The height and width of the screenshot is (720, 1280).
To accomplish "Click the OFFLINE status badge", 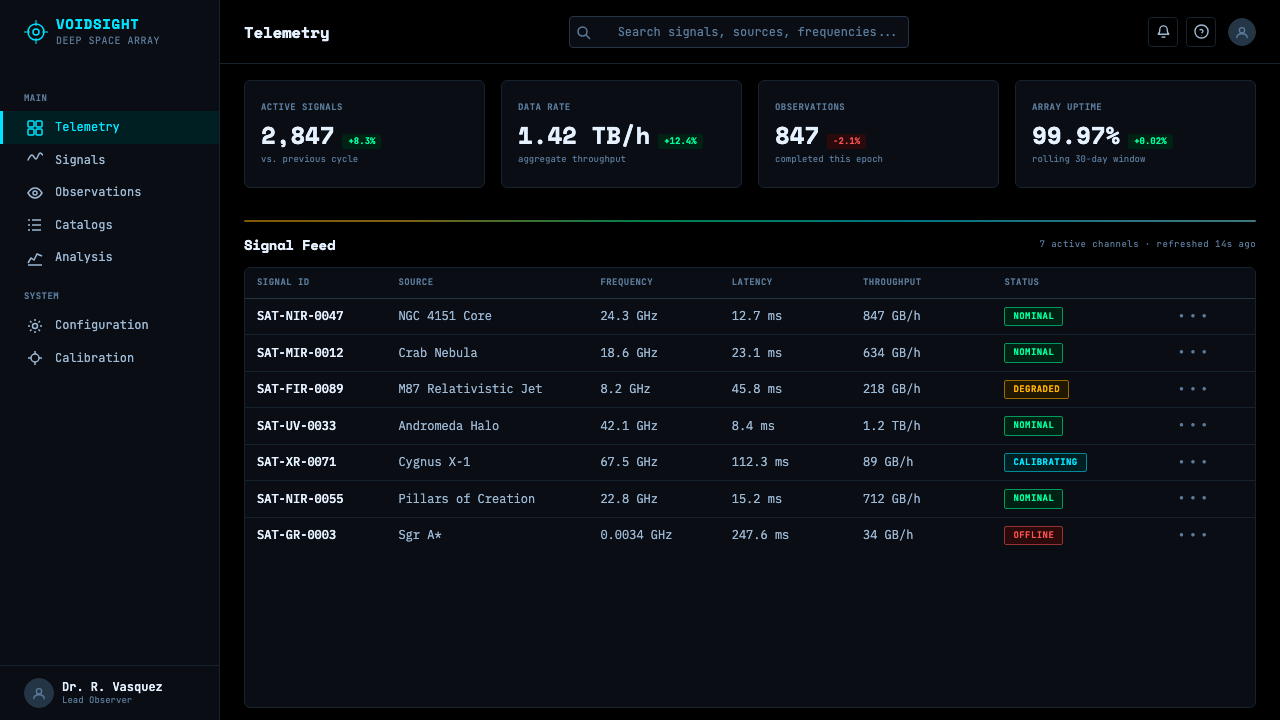I will (x=1033, y=535).
